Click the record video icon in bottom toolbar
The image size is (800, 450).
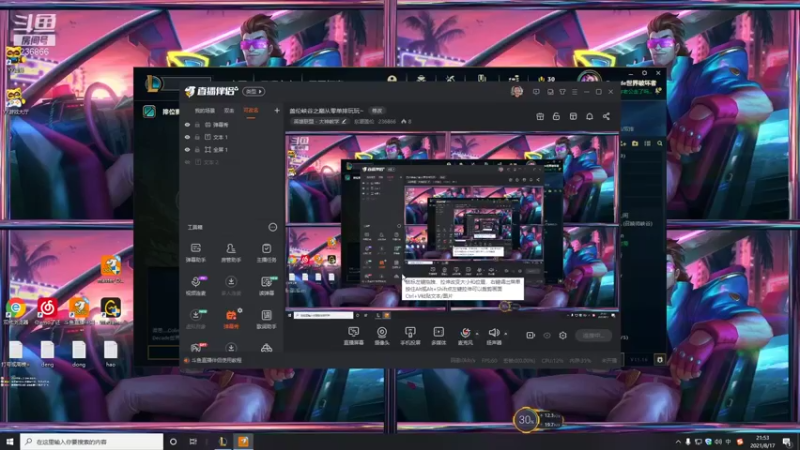[x=530, y=335]
